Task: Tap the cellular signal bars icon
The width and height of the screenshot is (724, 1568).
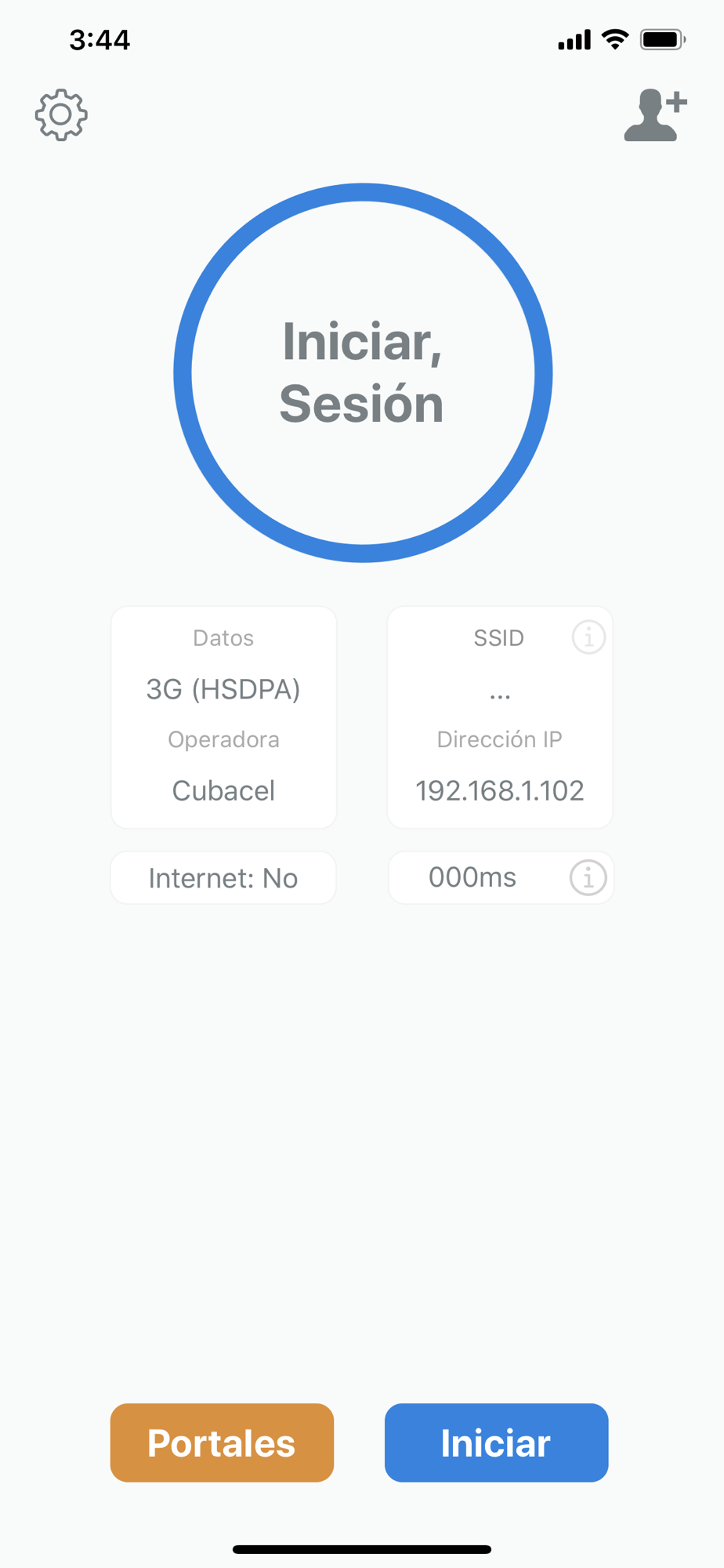Action: [574, 40]
